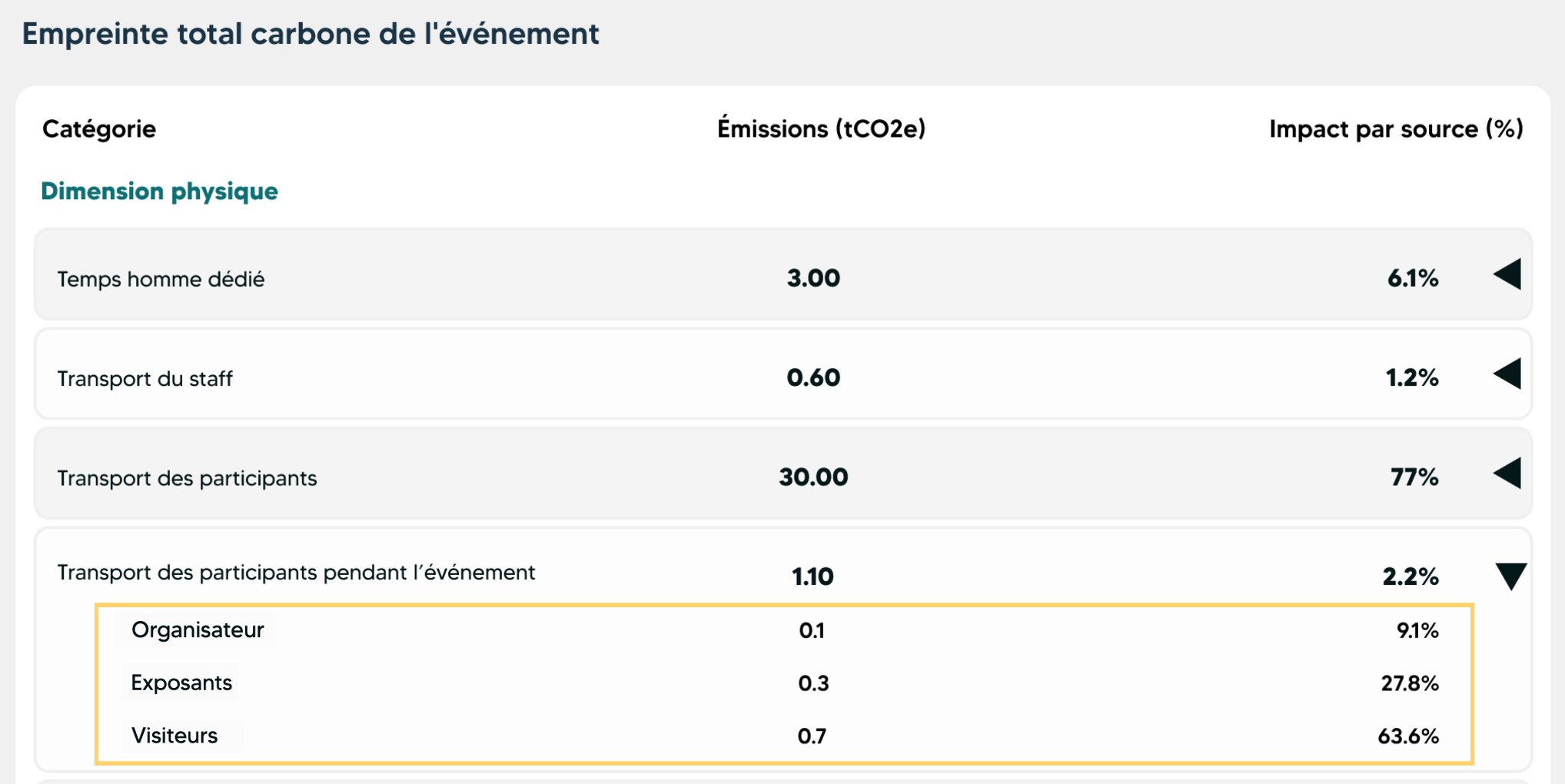1565x784 pixels.
Task: Click the Émissions (tCO2e) column header
Action: point(820,129)
